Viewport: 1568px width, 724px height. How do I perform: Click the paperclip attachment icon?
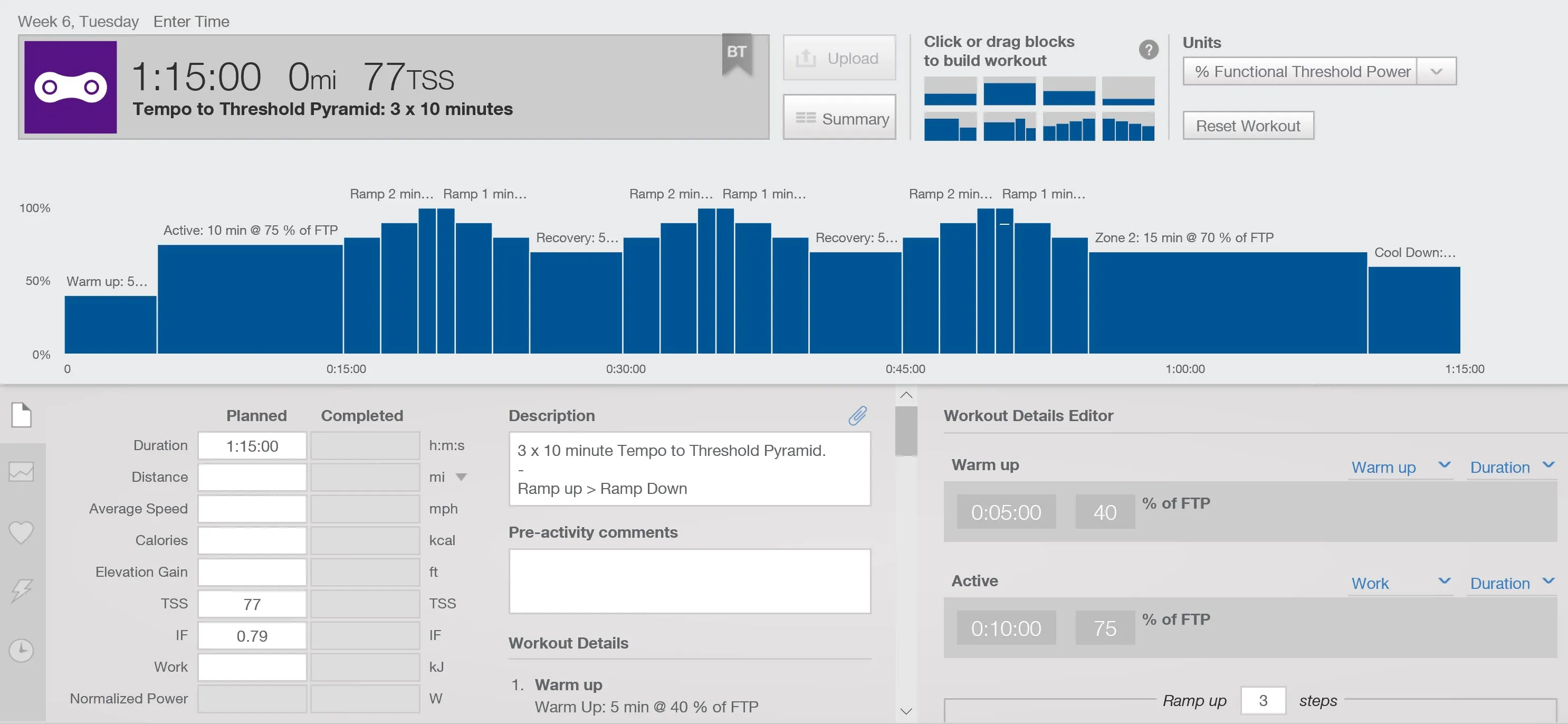(x=858, y=416)
